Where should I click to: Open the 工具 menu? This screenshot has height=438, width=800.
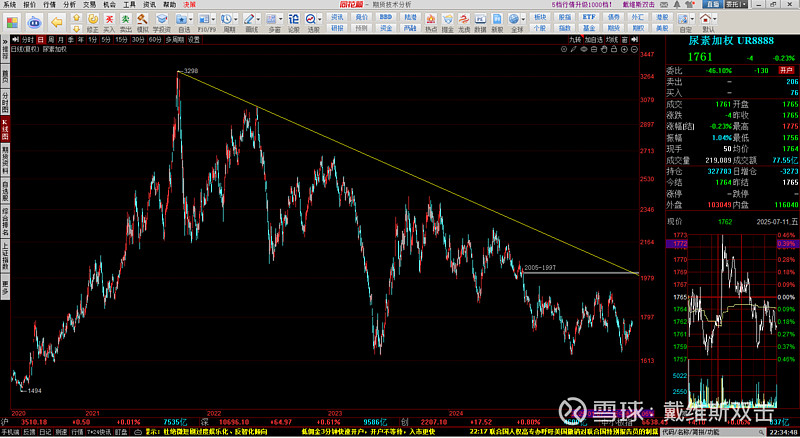(x=130, y=5)
